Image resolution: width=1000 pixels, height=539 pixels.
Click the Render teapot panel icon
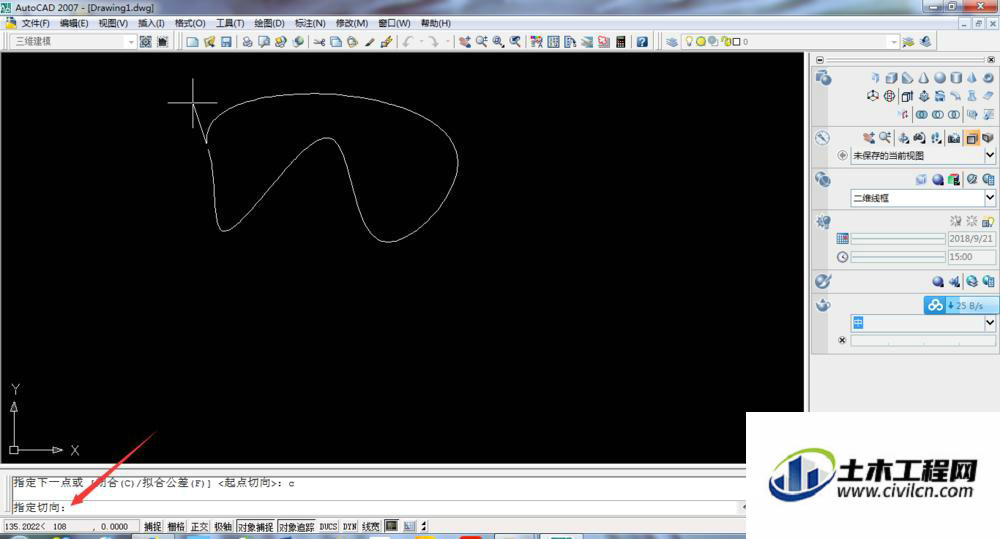(x=823, y=305)
